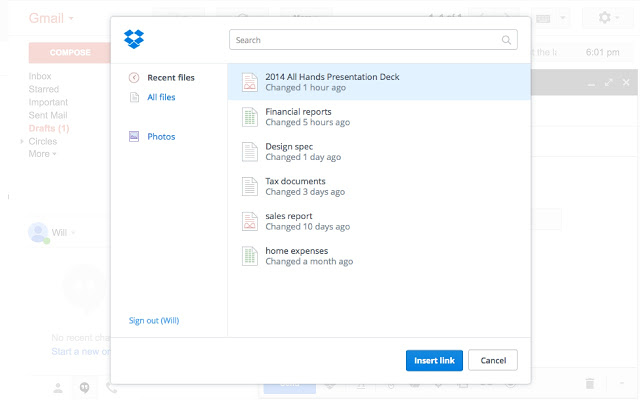The height and width of the screenshot is (400, 640).
Task: Click the Sign out (Will) link
Action: [154, 321]
